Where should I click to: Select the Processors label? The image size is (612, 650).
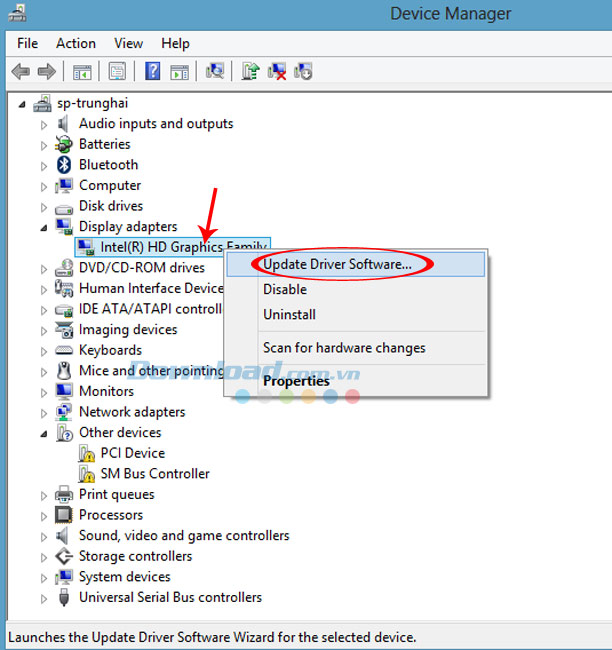[111, 515]
